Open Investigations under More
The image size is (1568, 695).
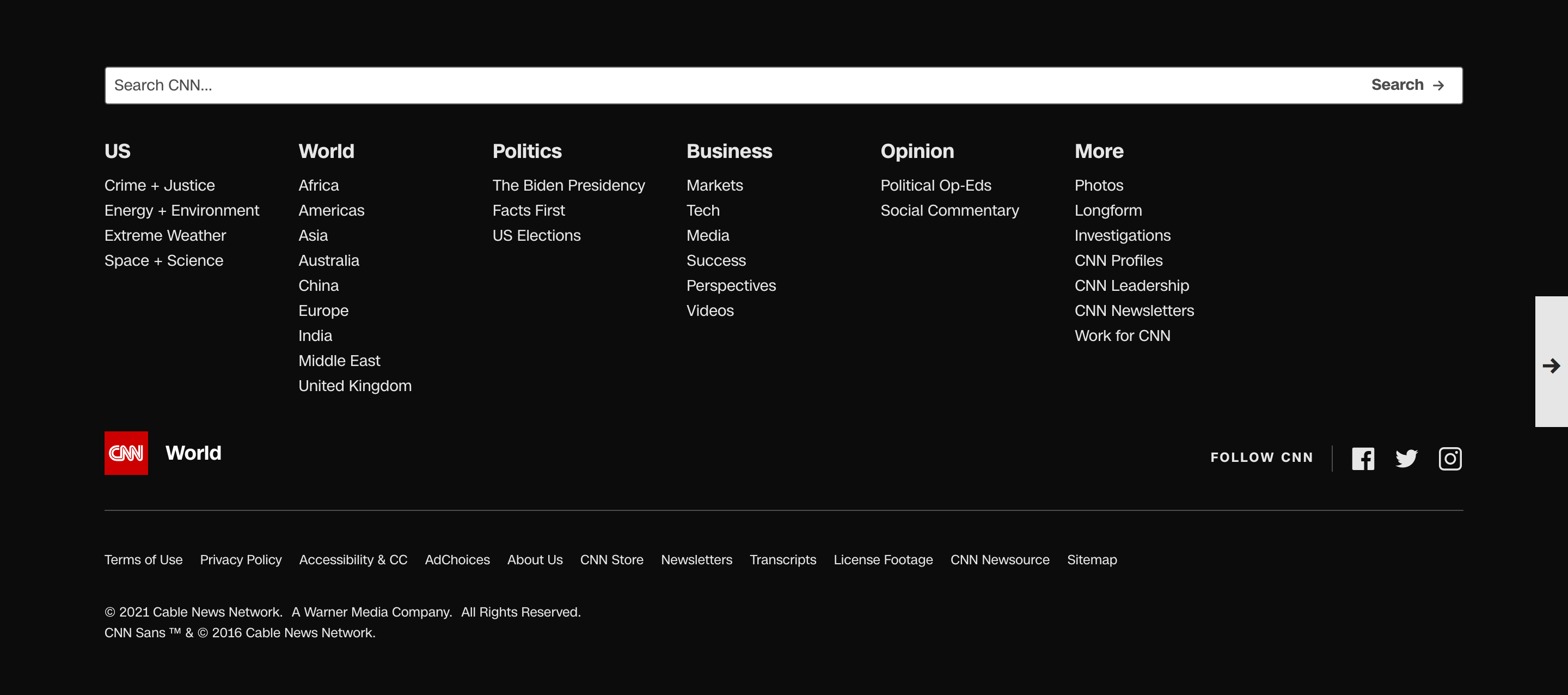click(1123, 235)
